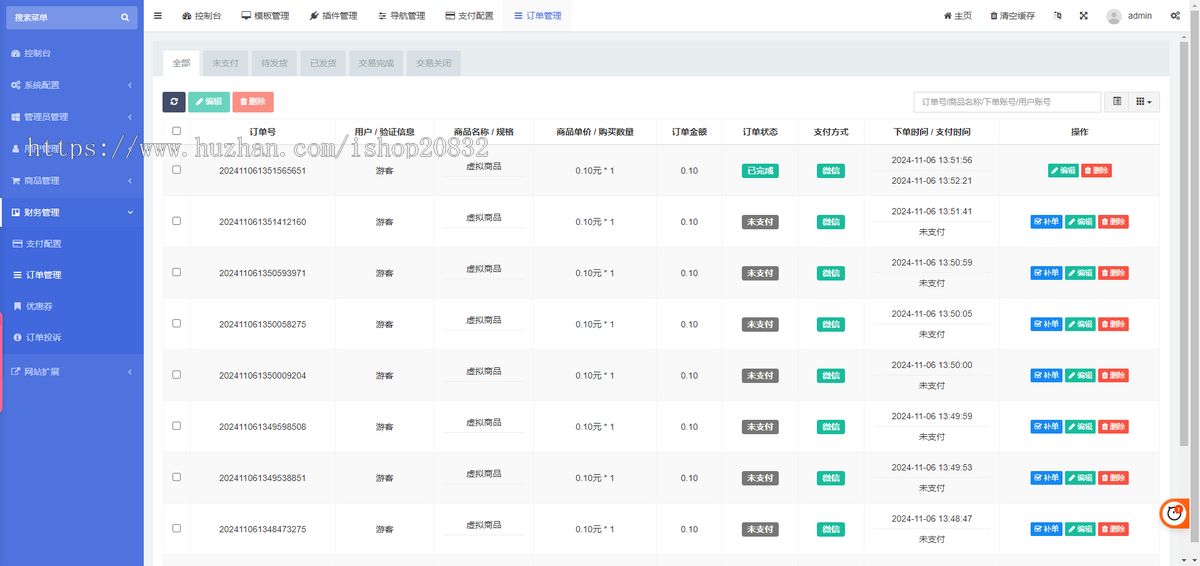Open the columns grid dropdown
This screenshot has width=1200, height=566.
1144,101
